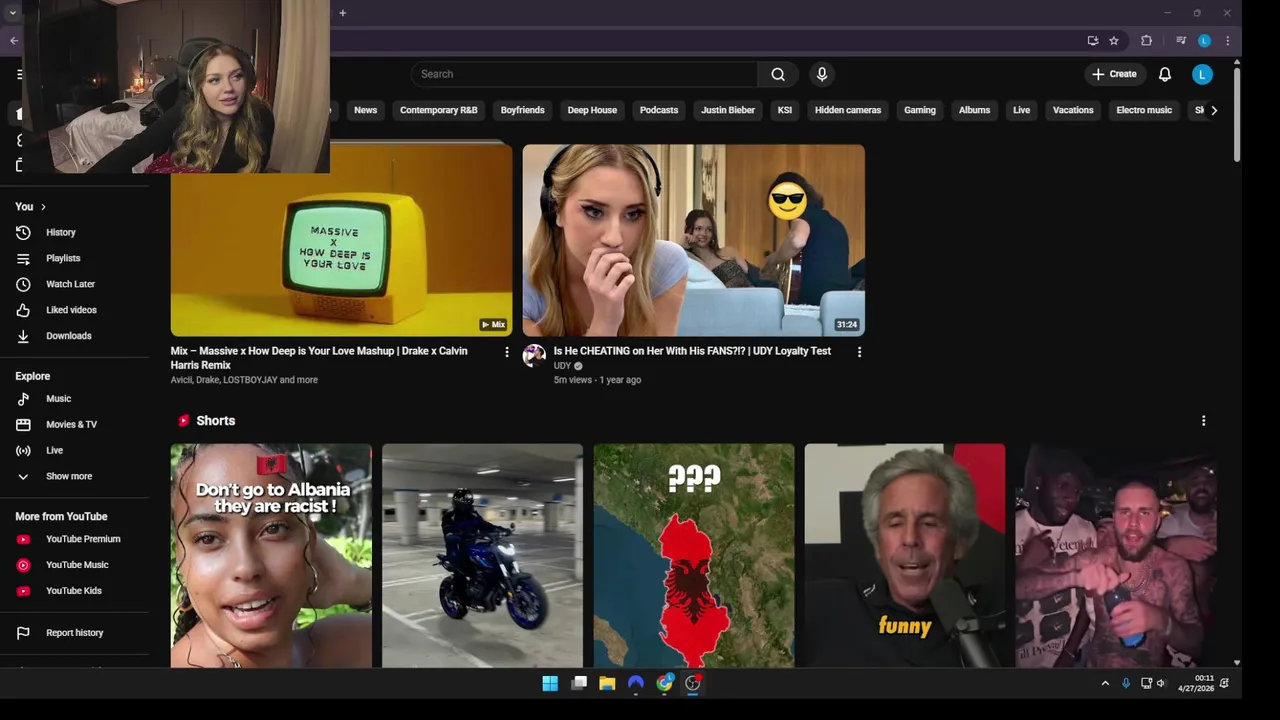
Task: Open options menu for UDY Loyalty Test video
Action: [x=859, y=352]
